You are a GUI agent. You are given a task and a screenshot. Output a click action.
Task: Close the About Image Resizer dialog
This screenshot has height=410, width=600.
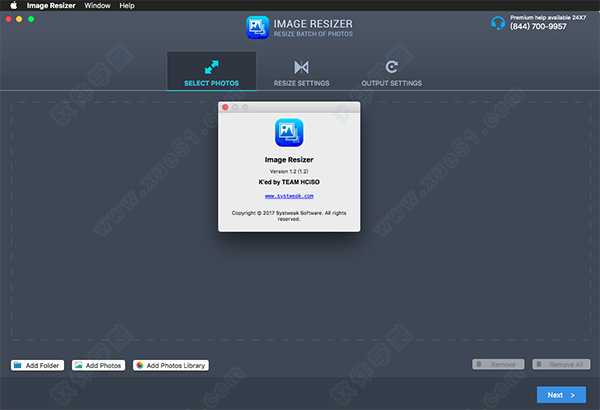click(x=225, y=107)
